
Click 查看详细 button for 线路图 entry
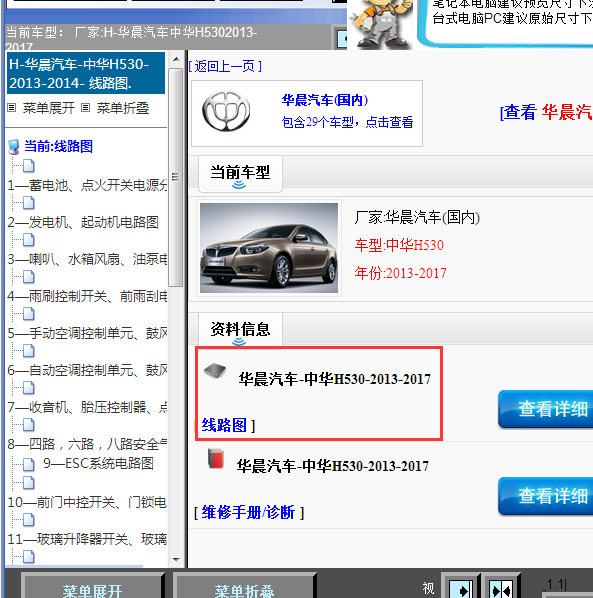click(x=546, y=409)
